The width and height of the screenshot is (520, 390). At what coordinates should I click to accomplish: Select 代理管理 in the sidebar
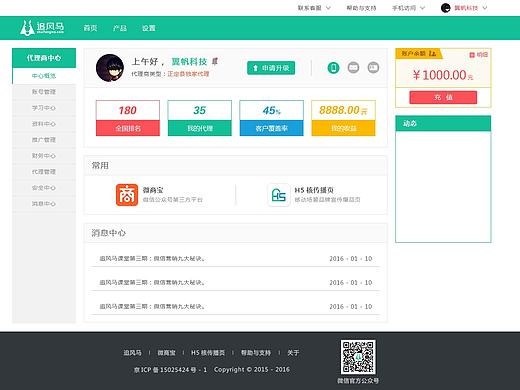click(x=44, y=172)
